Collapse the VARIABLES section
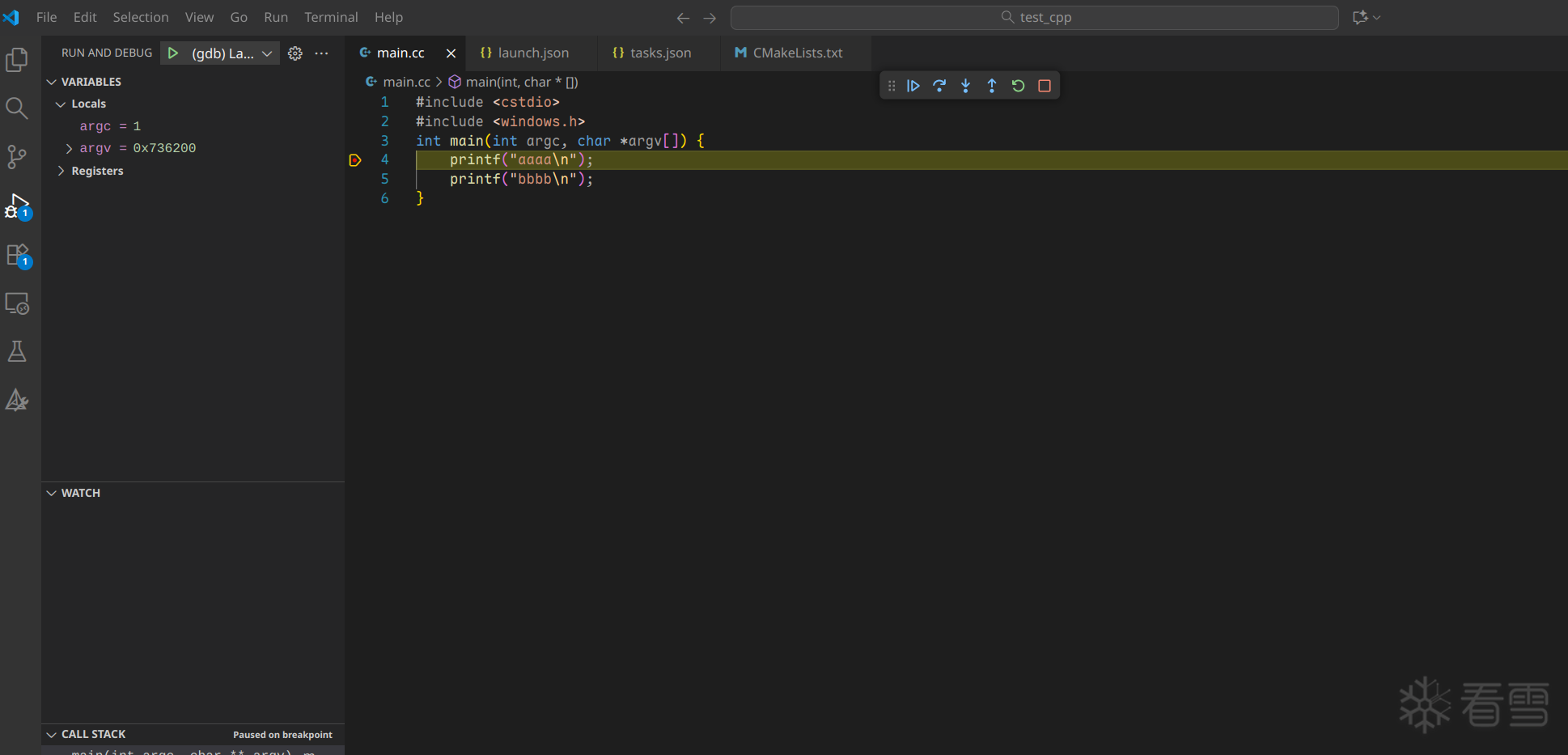The height and width of the screenshot is (755, 1568). pyautogui.click(x=52, y=82)
